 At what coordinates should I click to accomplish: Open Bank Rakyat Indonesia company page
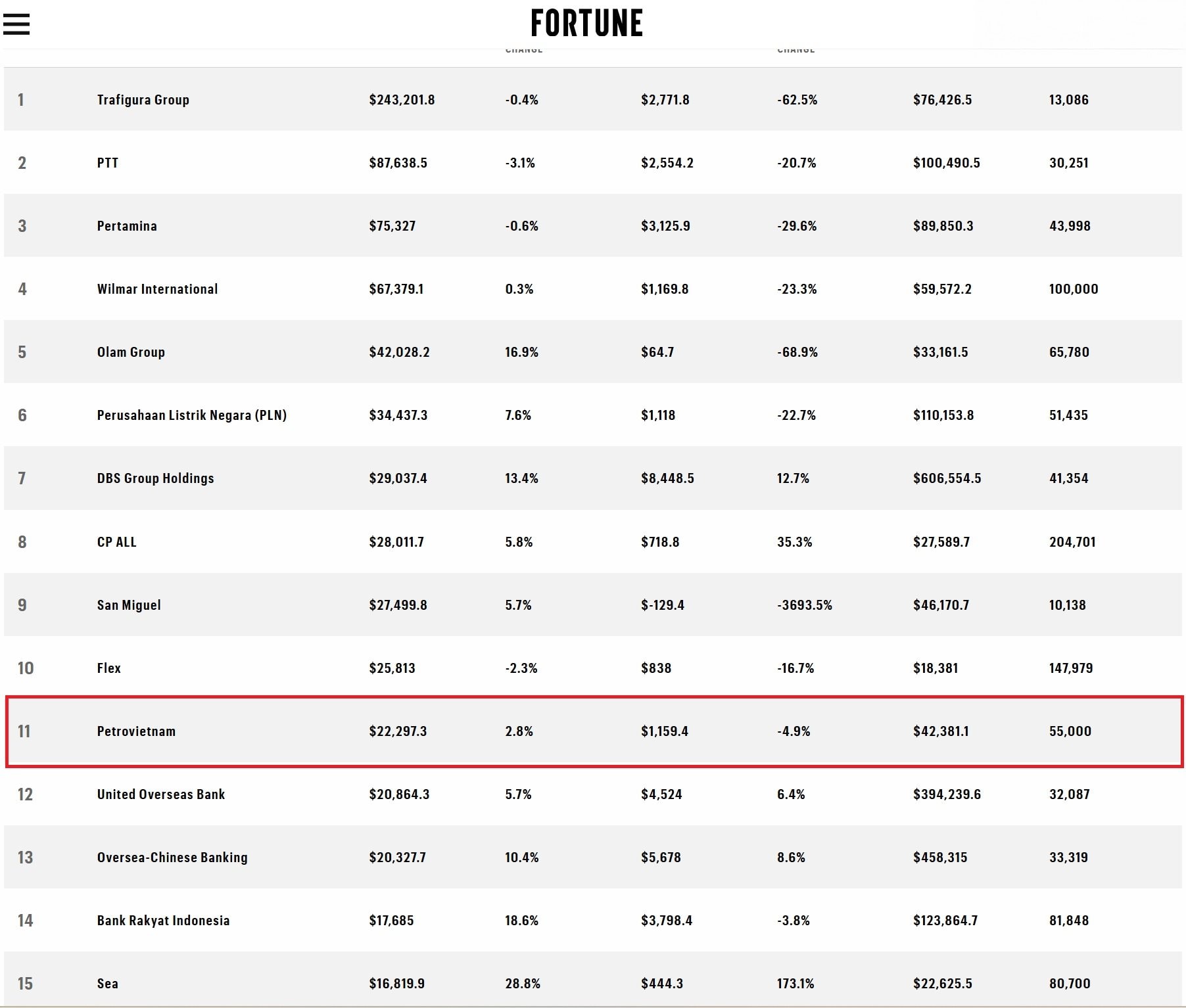click(164, 921)
